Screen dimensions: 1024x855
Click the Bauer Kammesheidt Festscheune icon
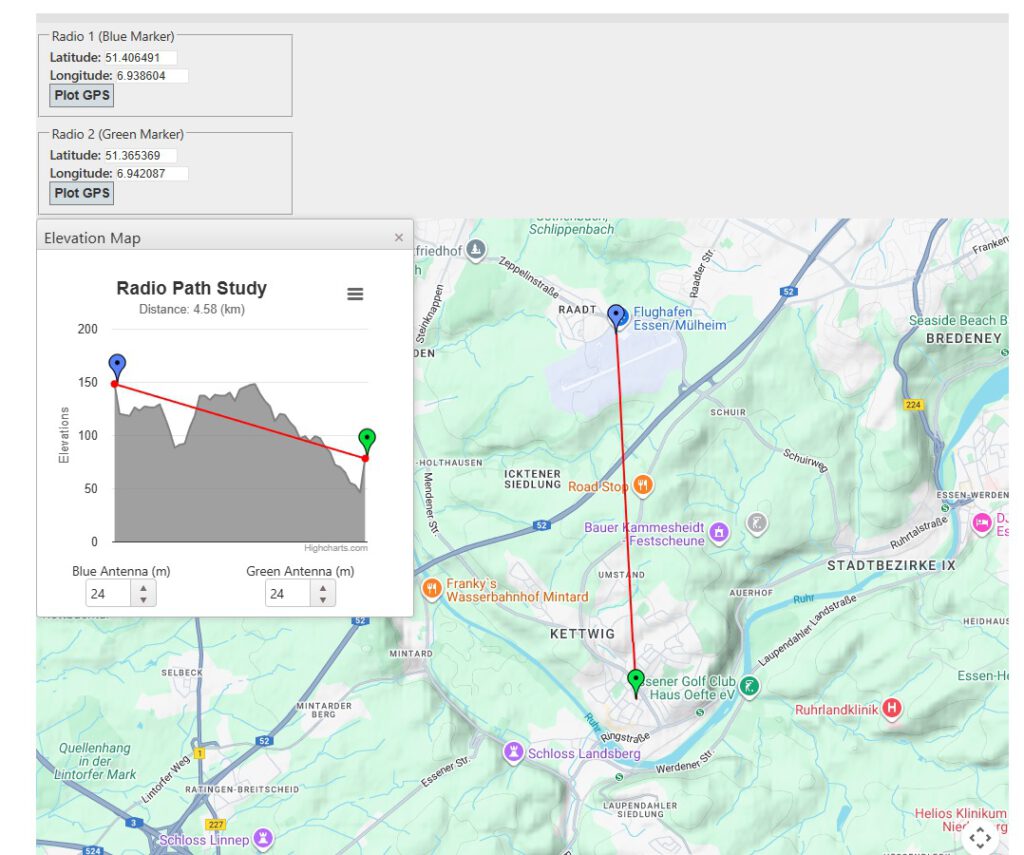point(719,534)
